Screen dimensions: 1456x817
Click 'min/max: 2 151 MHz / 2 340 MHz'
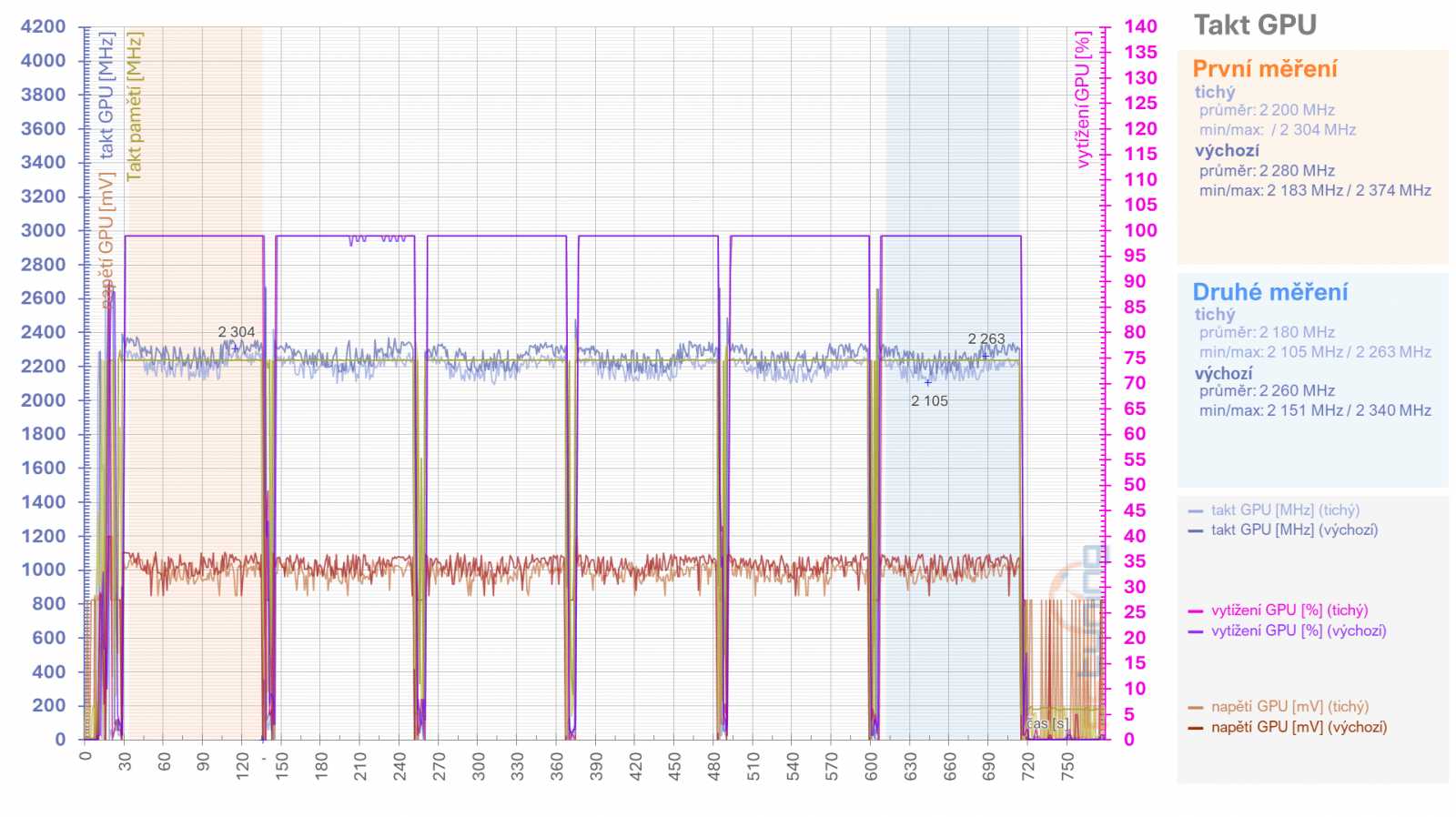point(1315,411)
